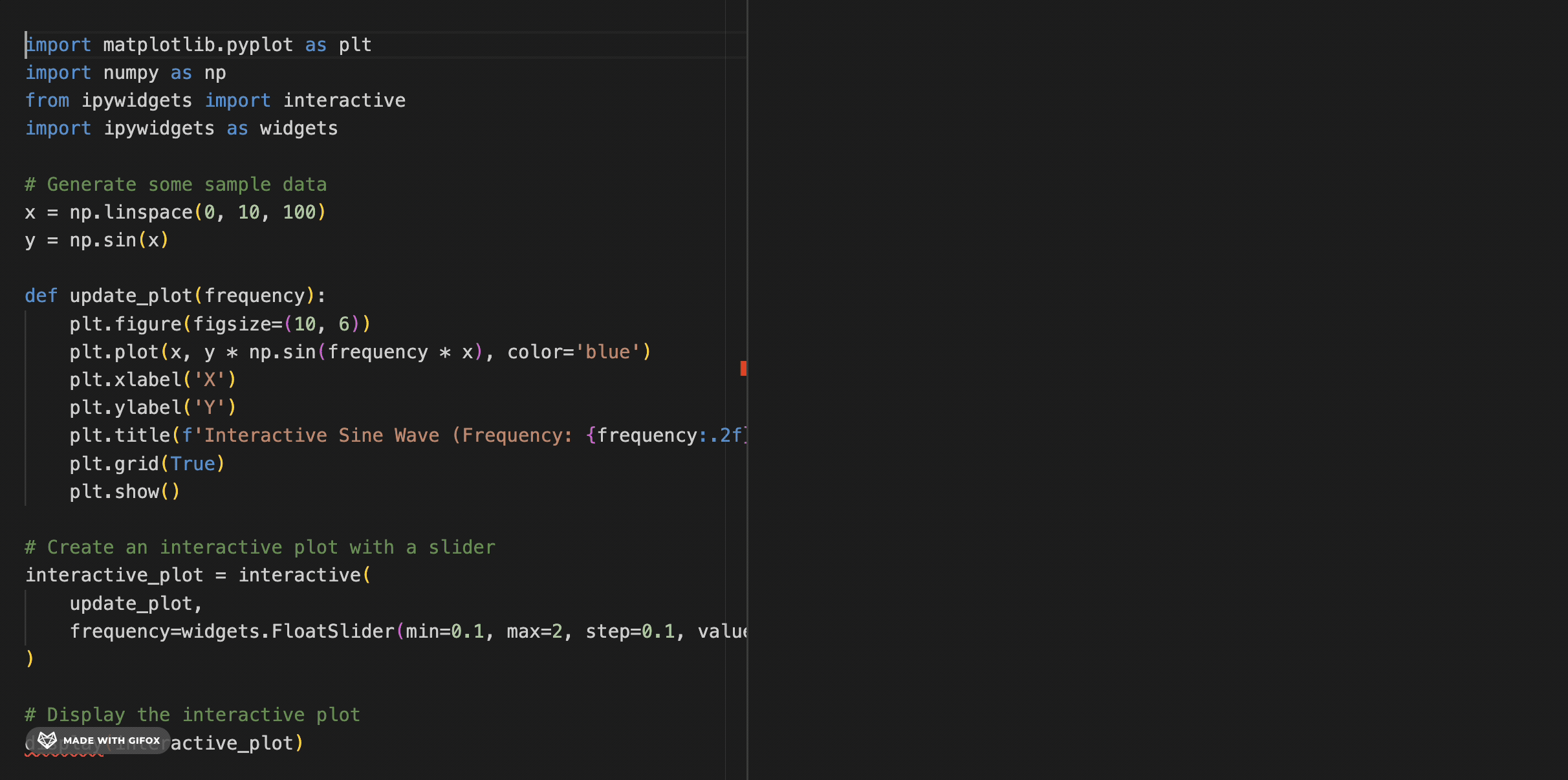Click the '# Display the interactive plot' comment
The width and height of the screenshot is (1568, 780).
[192, 715]
